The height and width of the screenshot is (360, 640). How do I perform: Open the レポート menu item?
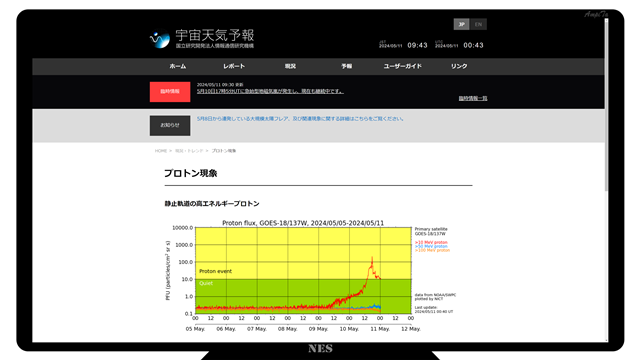coord(234,66)
